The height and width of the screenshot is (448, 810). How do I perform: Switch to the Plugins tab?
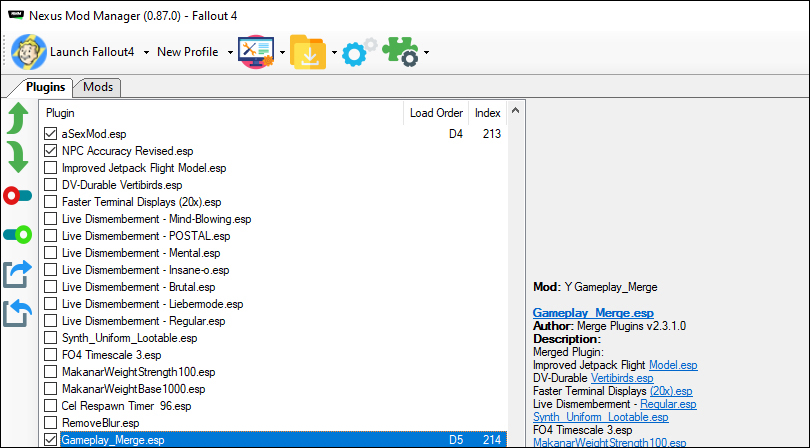tap(45, 87)
